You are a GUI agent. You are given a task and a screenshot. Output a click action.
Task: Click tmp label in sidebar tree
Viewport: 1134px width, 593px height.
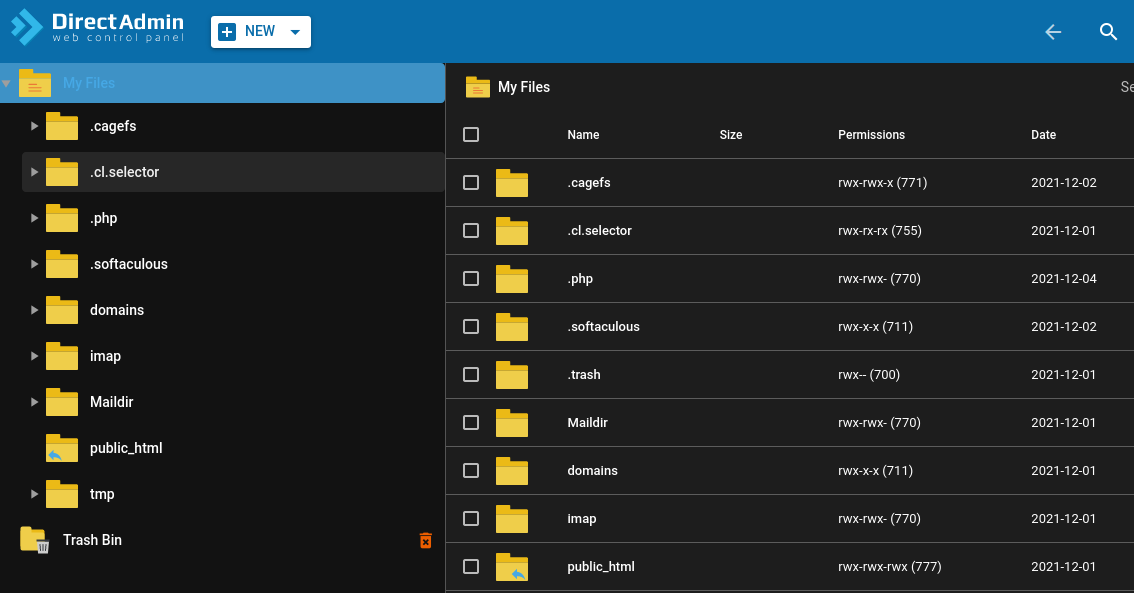(102, 494)
